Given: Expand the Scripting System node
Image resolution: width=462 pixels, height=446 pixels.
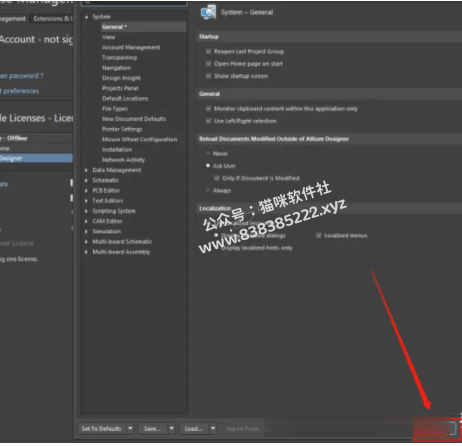Looking at the screenshot, I should pos(86,211).
